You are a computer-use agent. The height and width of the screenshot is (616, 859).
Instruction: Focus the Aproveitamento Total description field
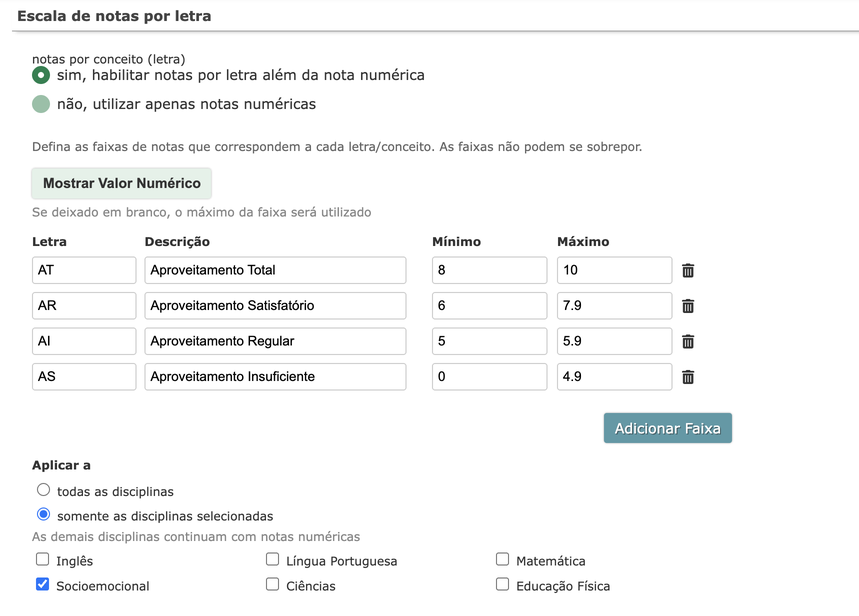pyautogui.click(x=275, y=270)
